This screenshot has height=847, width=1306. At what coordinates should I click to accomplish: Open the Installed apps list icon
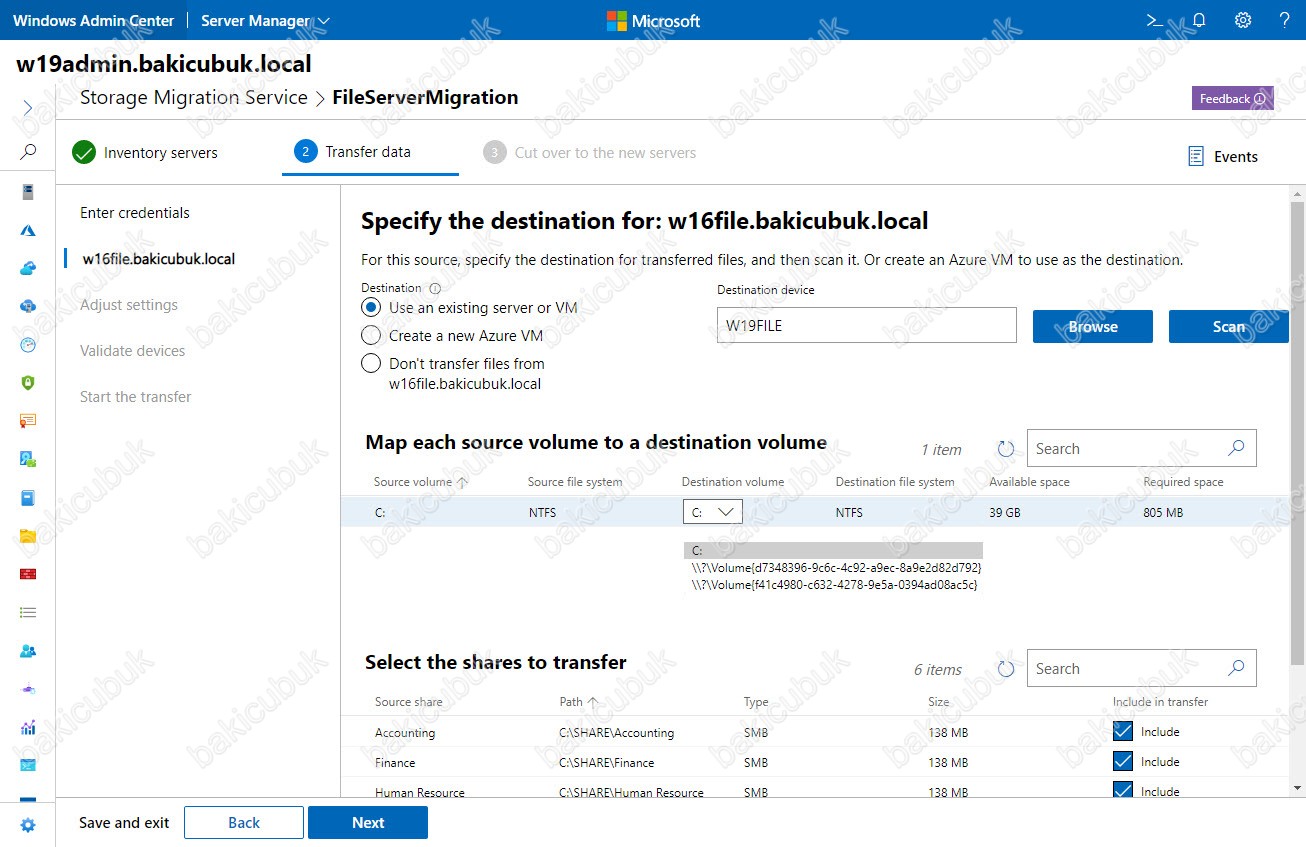click(28, 612)
